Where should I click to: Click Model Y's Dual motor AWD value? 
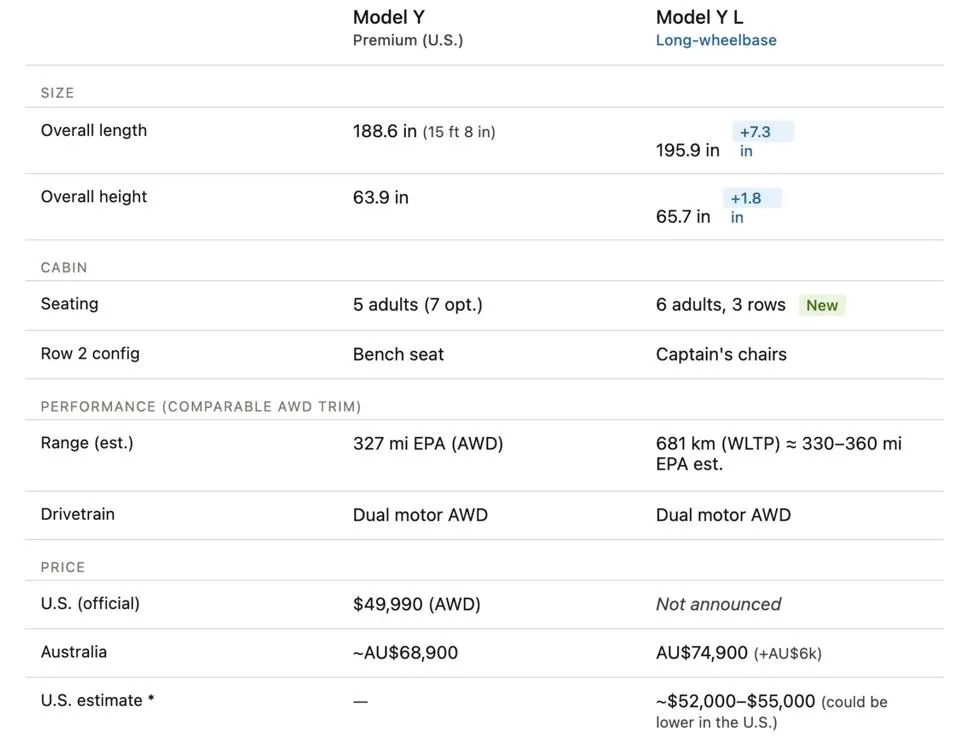tap(420, 516)
